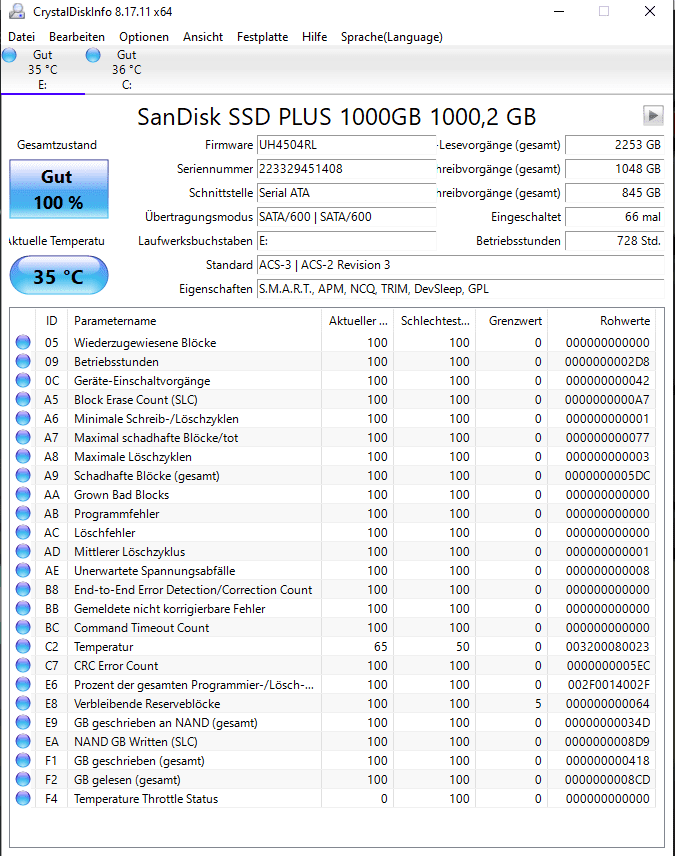Click status icon for Command Timeout Count
Image resolution: width=675 pixels, height=856 pixels.
(23, 627)
